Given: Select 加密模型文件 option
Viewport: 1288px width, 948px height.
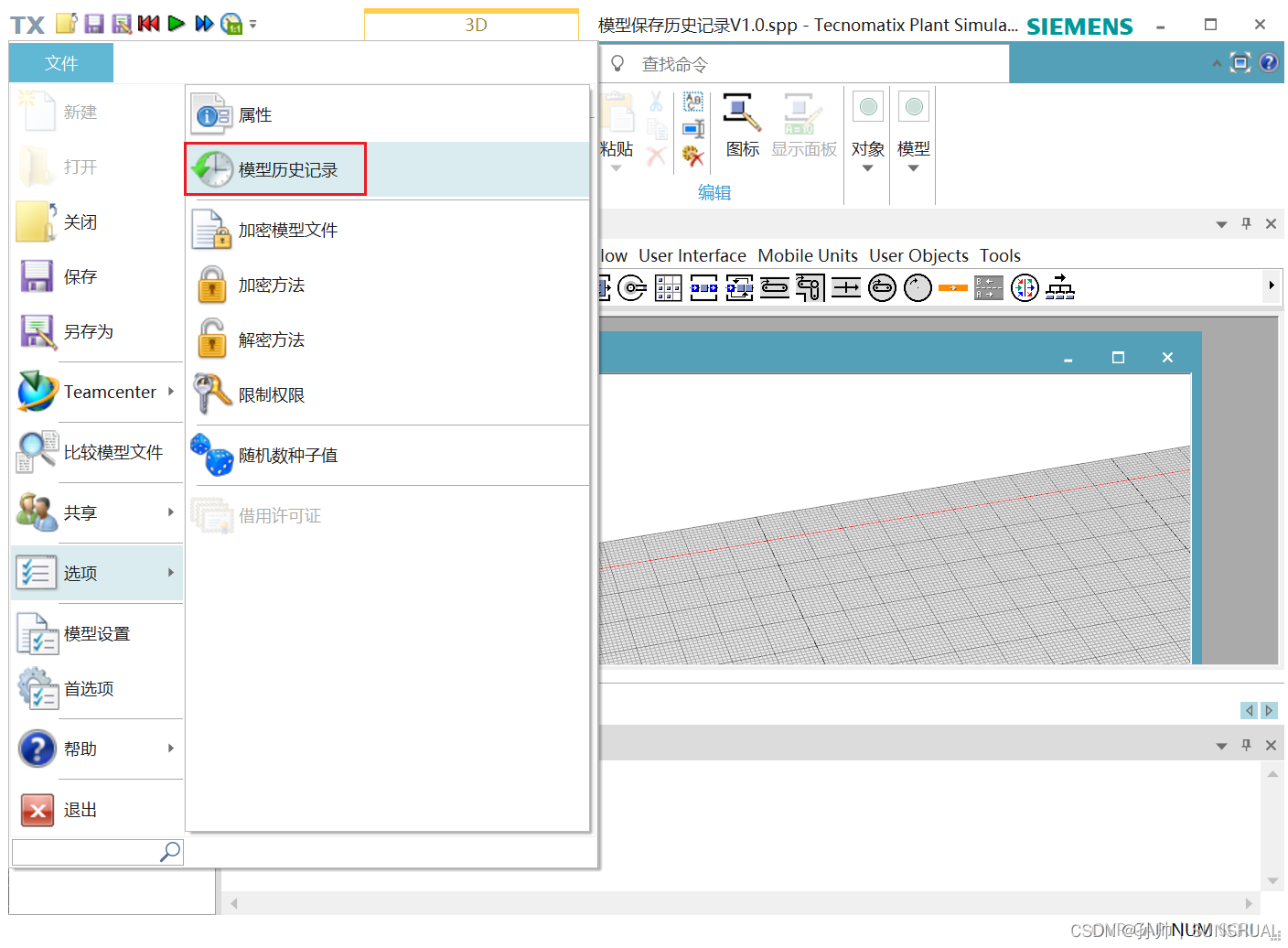Looking at the screenshot, I should tap(387, 230).
